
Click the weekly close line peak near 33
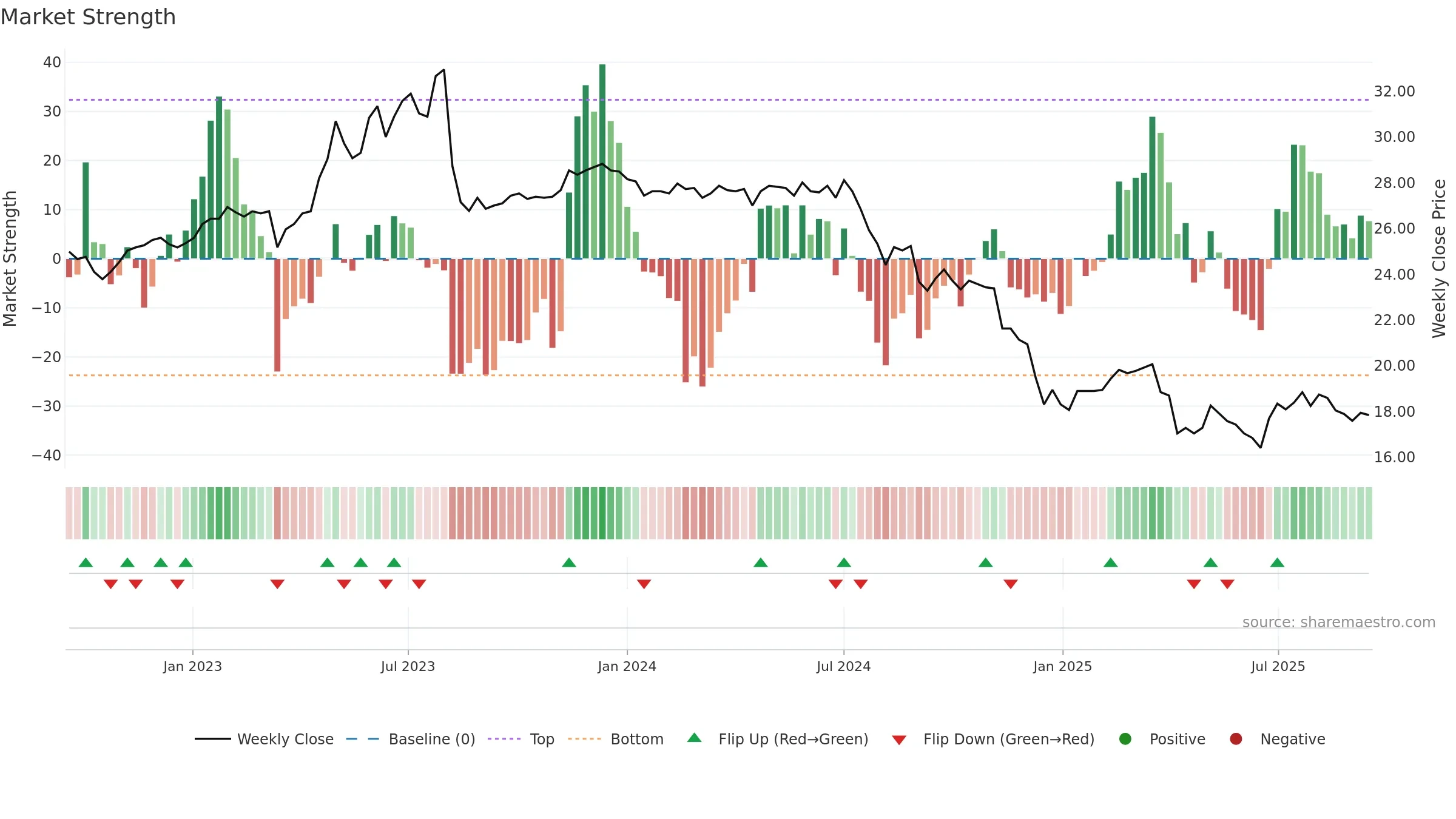click(443, 70)
